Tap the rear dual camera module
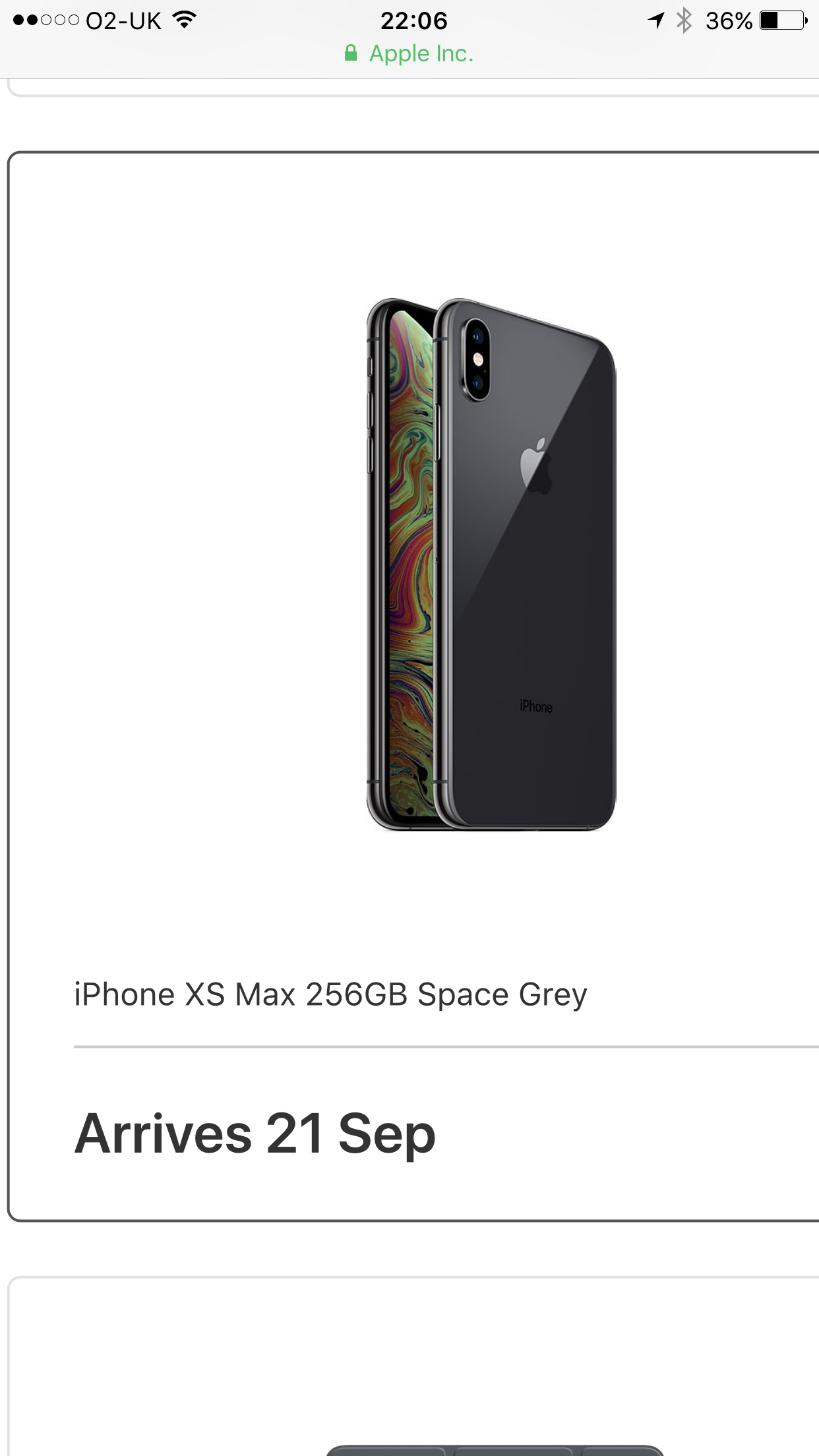The height and width of the screenshot is (1456, 819). pos(475,359)
